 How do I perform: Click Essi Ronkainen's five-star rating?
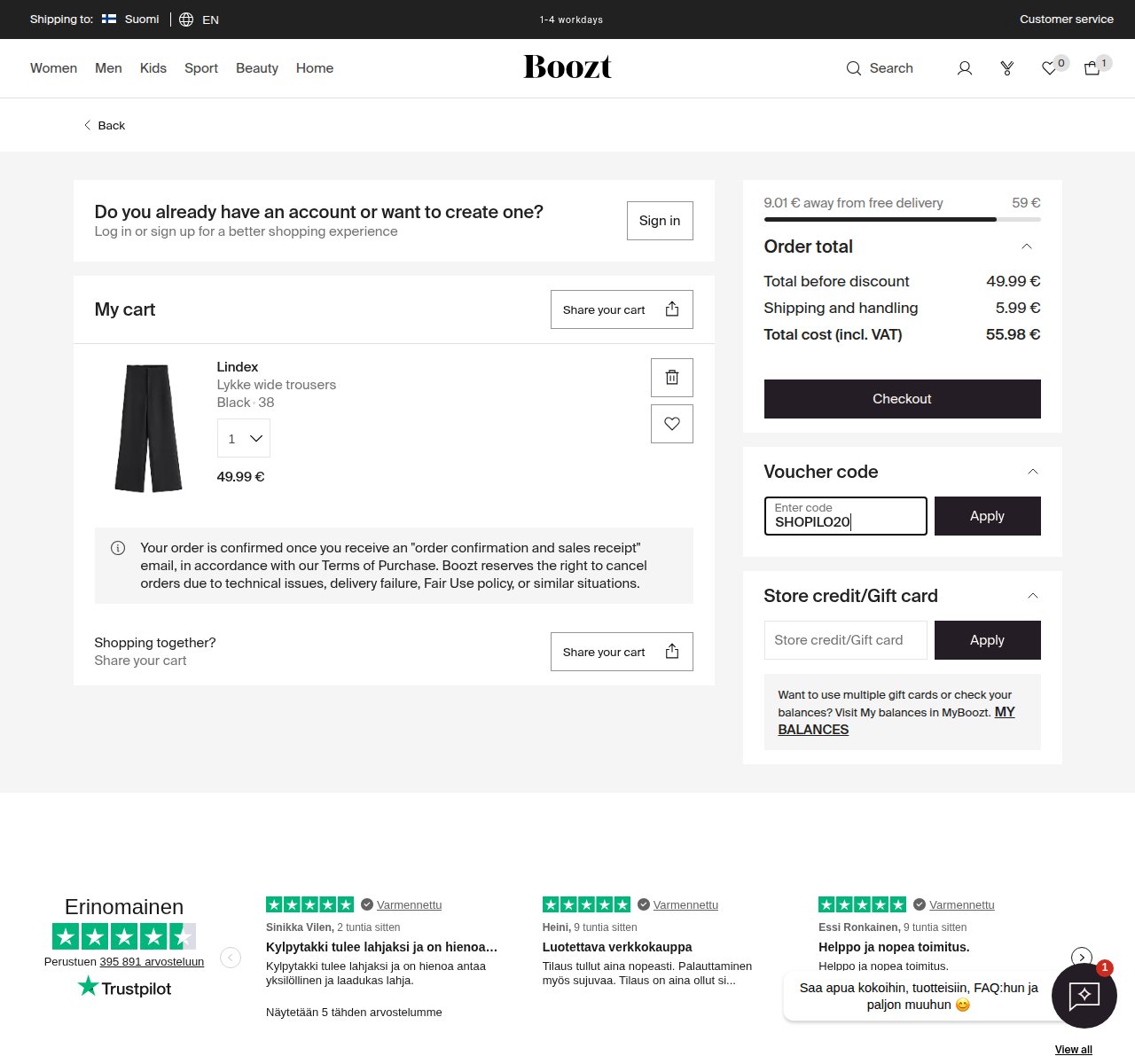point(863,904)
